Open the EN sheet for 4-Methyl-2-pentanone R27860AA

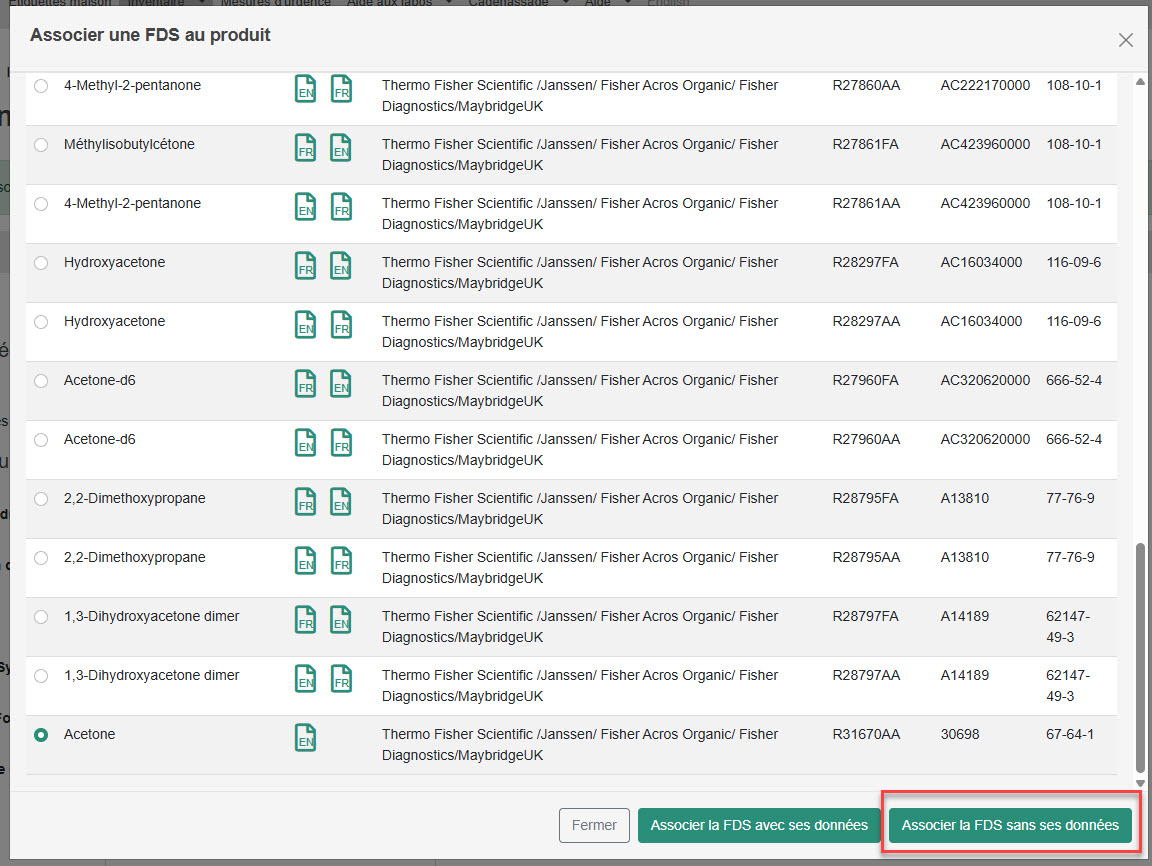click(x=305, y=88)
